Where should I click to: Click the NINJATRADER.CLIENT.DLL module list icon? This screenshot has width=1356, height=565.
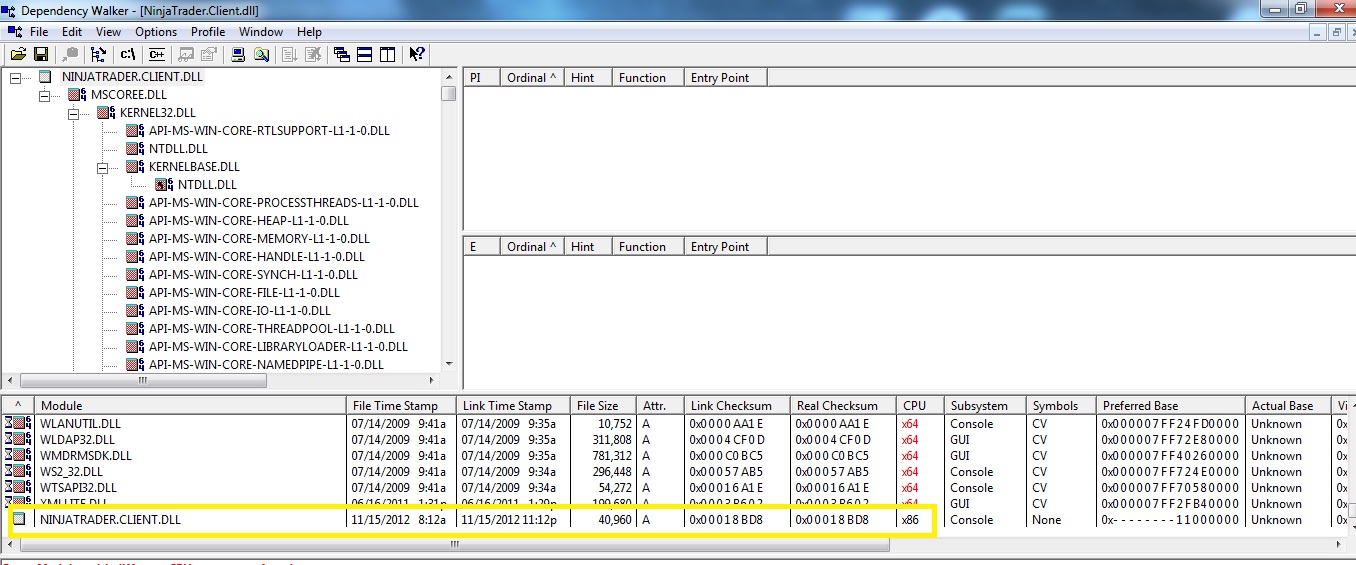19,520
